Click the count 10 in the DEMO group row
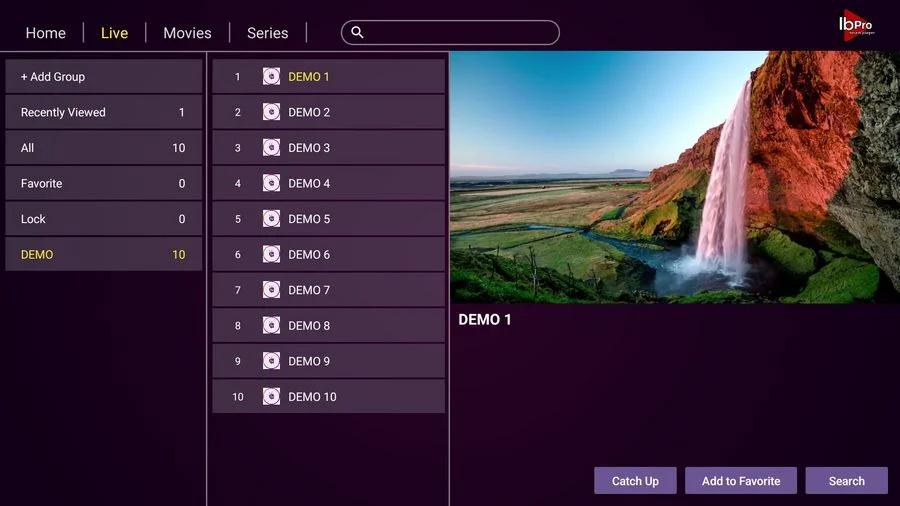Image resolution: width=900 pixels, height=506 pixels. pos(179,255)
